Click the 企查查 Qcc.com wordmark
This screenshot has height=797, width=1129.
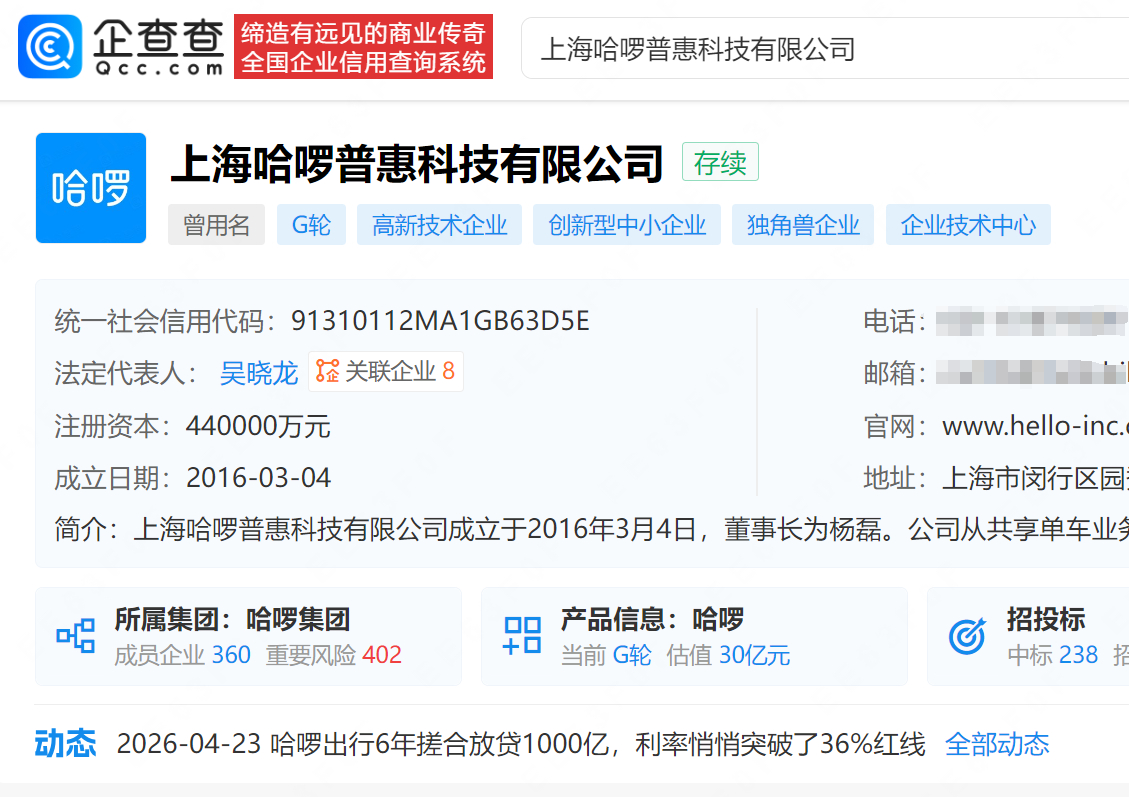(158, 47)
